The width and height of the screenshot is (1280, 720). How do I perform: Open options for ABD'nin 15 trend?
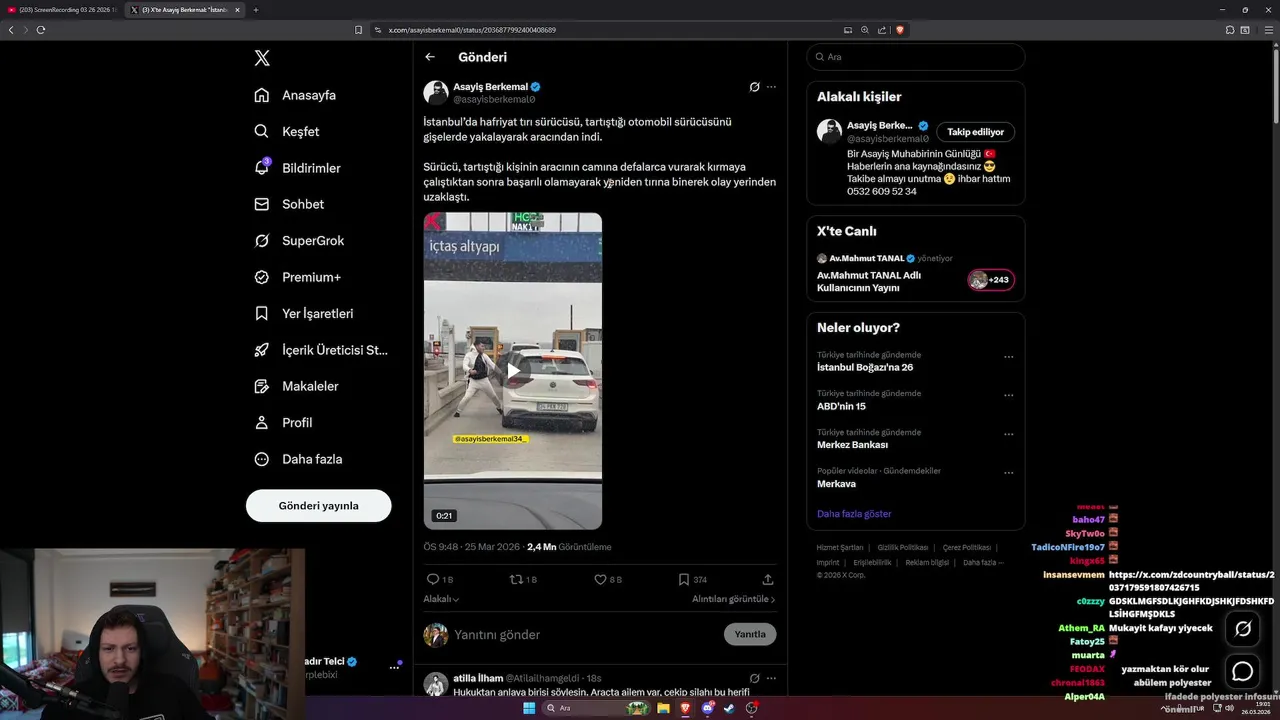coord(1008,396)
